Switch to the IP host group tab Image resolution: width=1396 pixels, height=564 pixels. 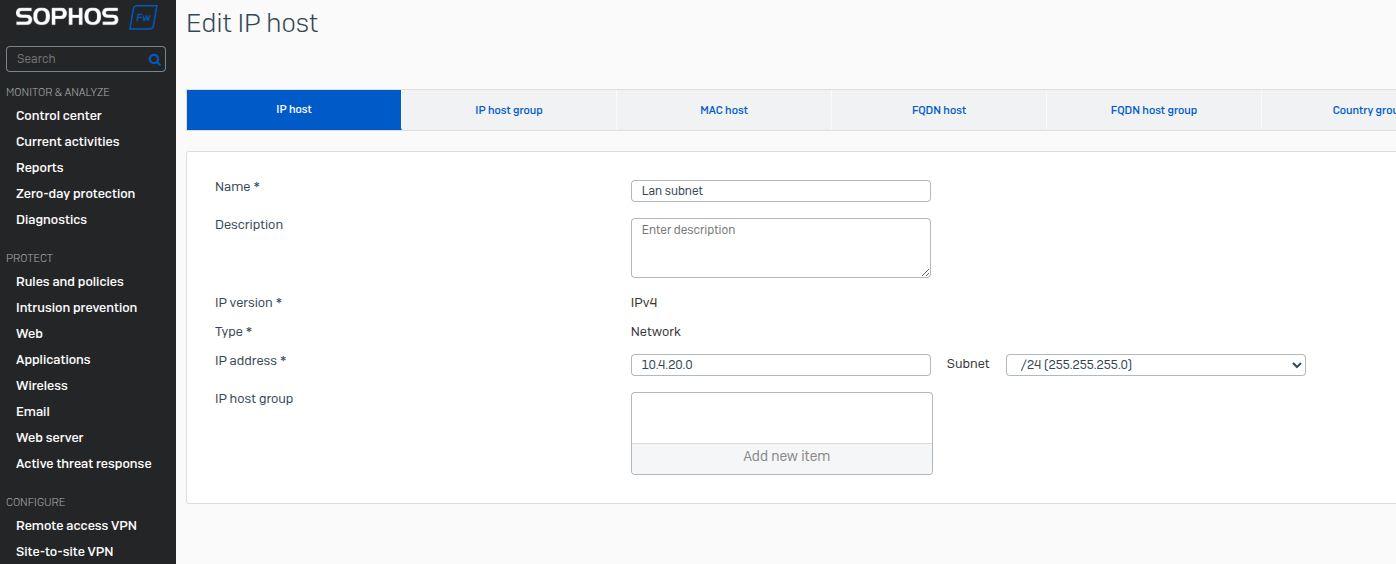tap(508, 110)
